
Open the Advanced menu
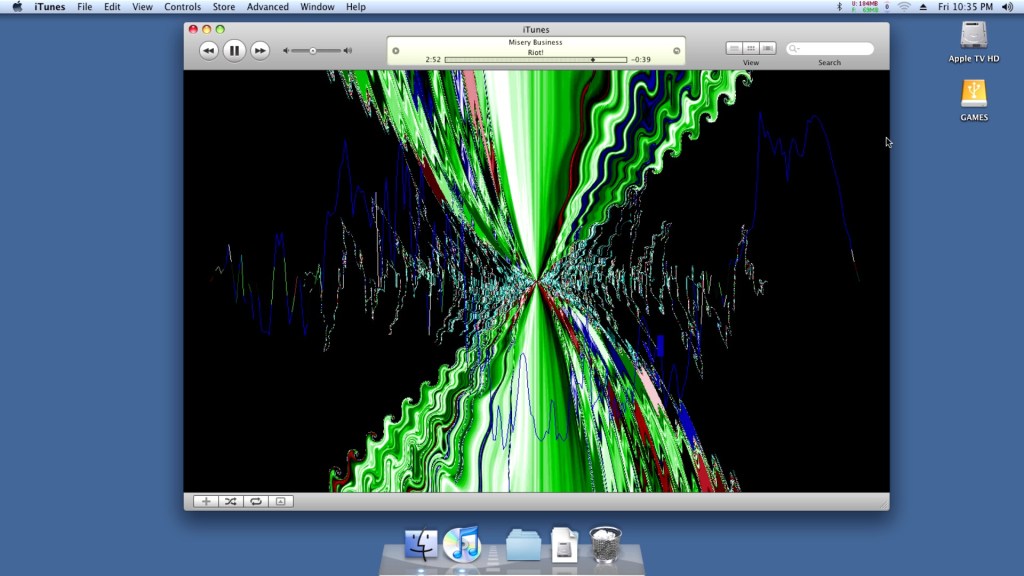click(267, 6)
